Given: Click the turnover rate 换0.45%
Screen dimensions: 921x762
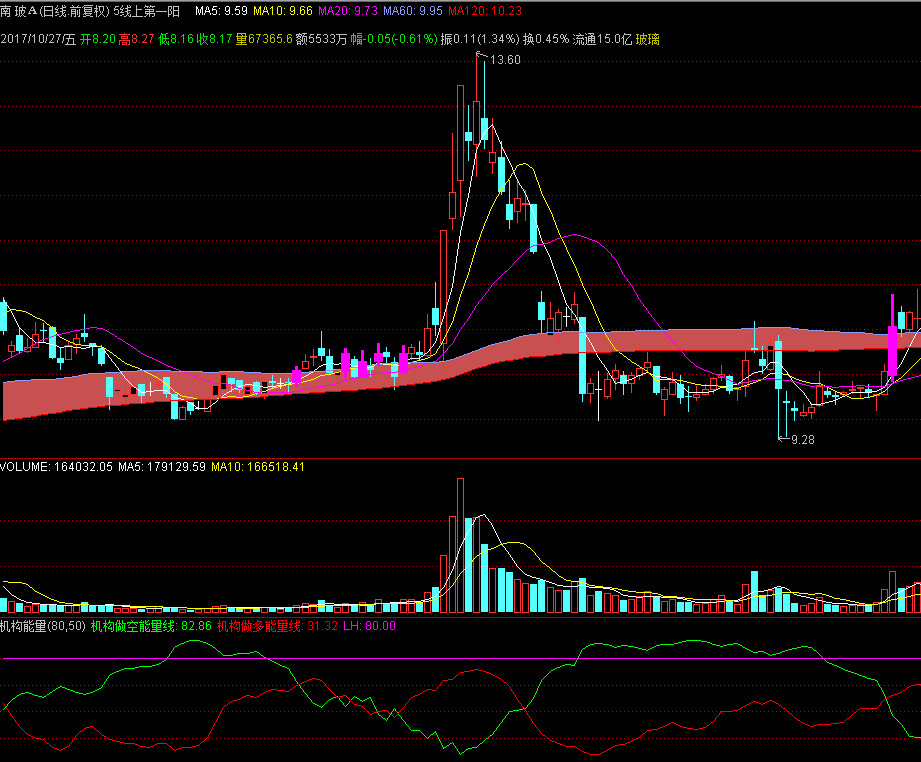Looking at the screenshot, I should pyautogui.click(x=546, y=39).
